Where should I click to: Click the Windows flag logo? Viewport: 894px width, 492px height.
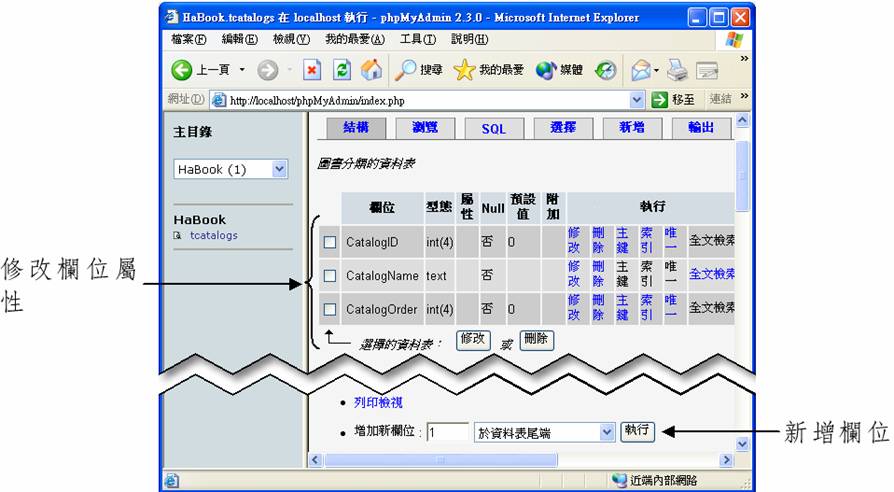734,40
